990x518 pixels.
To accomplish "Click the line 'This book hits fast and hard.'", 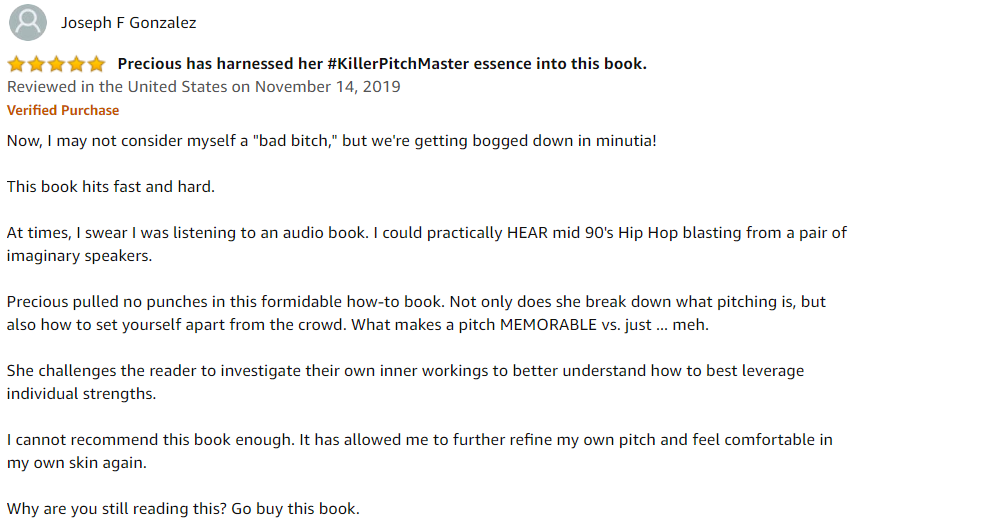I will coord(110,186).
